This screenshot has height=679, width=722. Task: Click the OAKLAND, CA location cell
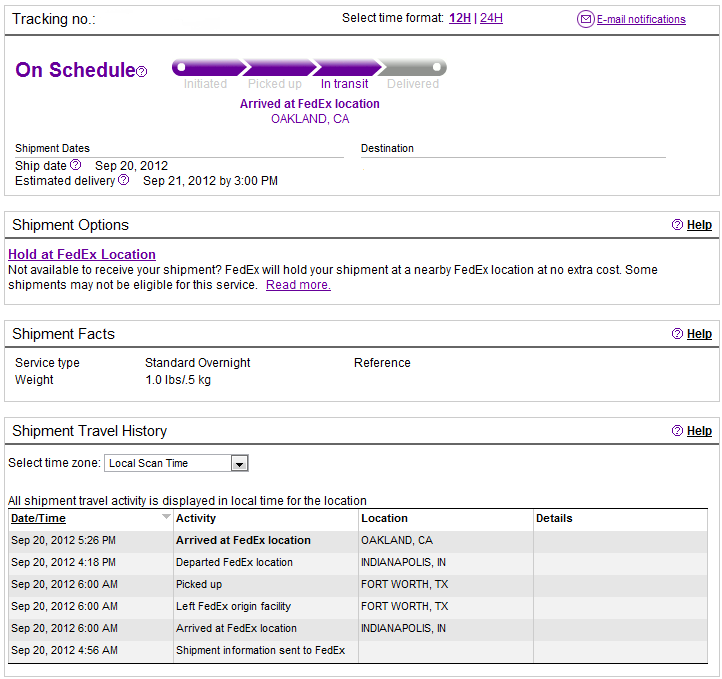[397, 540]
